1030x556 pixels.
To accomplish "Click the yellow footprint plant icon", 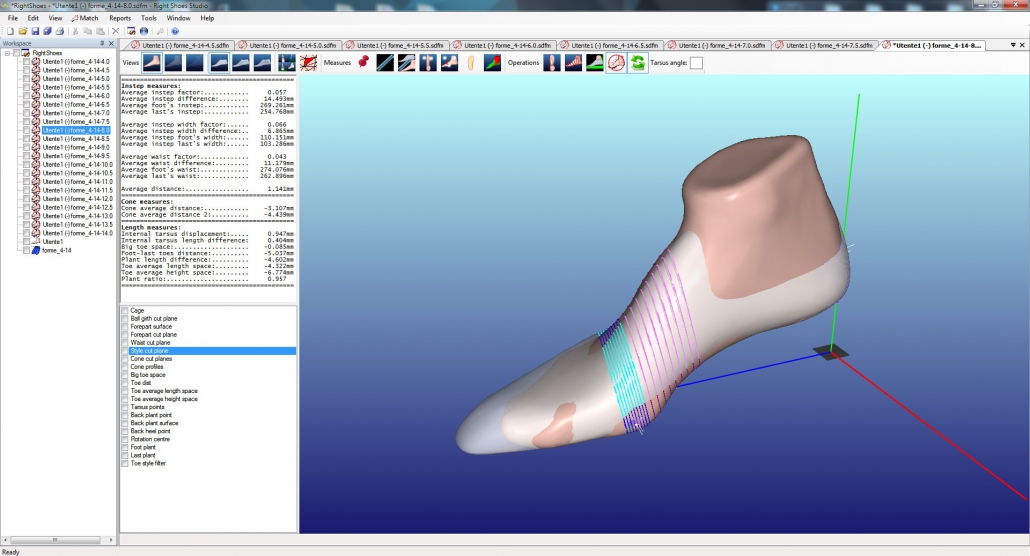I will 471,62.
